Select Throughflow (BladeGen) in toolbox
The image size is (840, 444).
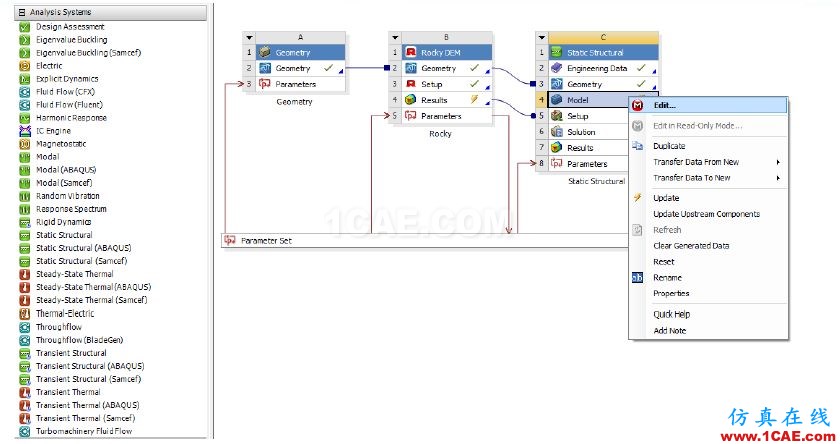79,340
